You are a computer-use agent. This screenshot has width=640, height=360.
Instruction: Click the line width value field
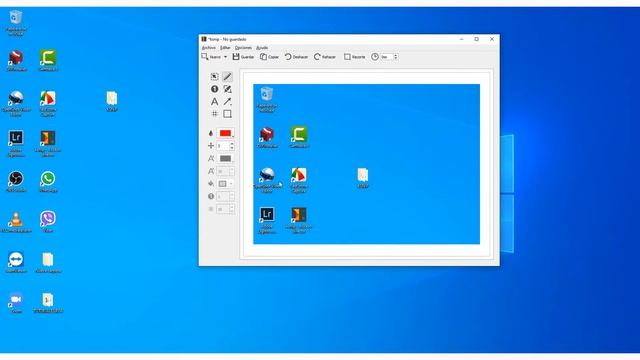pos(222,146)
